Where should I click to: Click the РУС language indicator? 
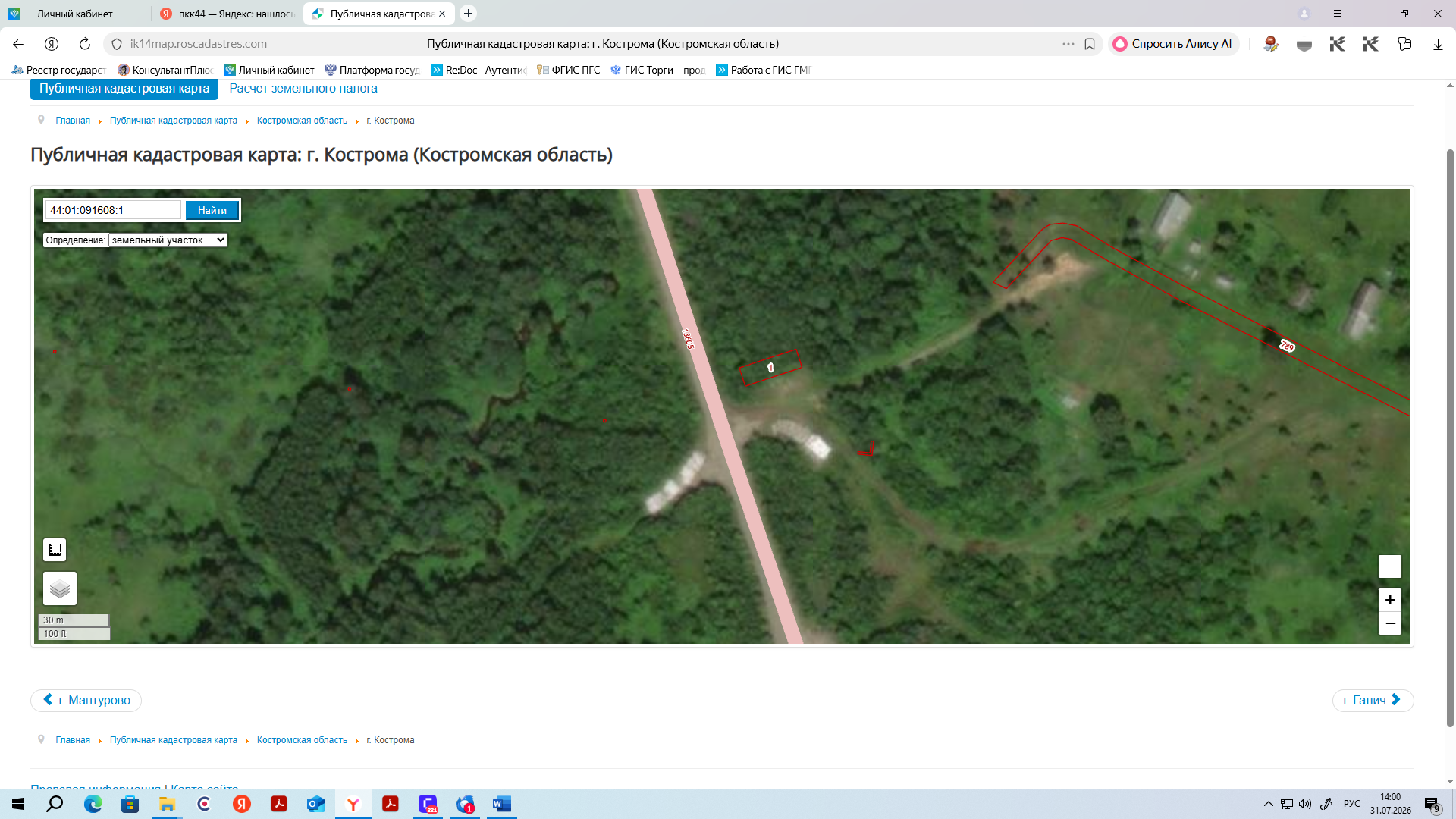pyautogui.click(x=1351, y=804)
